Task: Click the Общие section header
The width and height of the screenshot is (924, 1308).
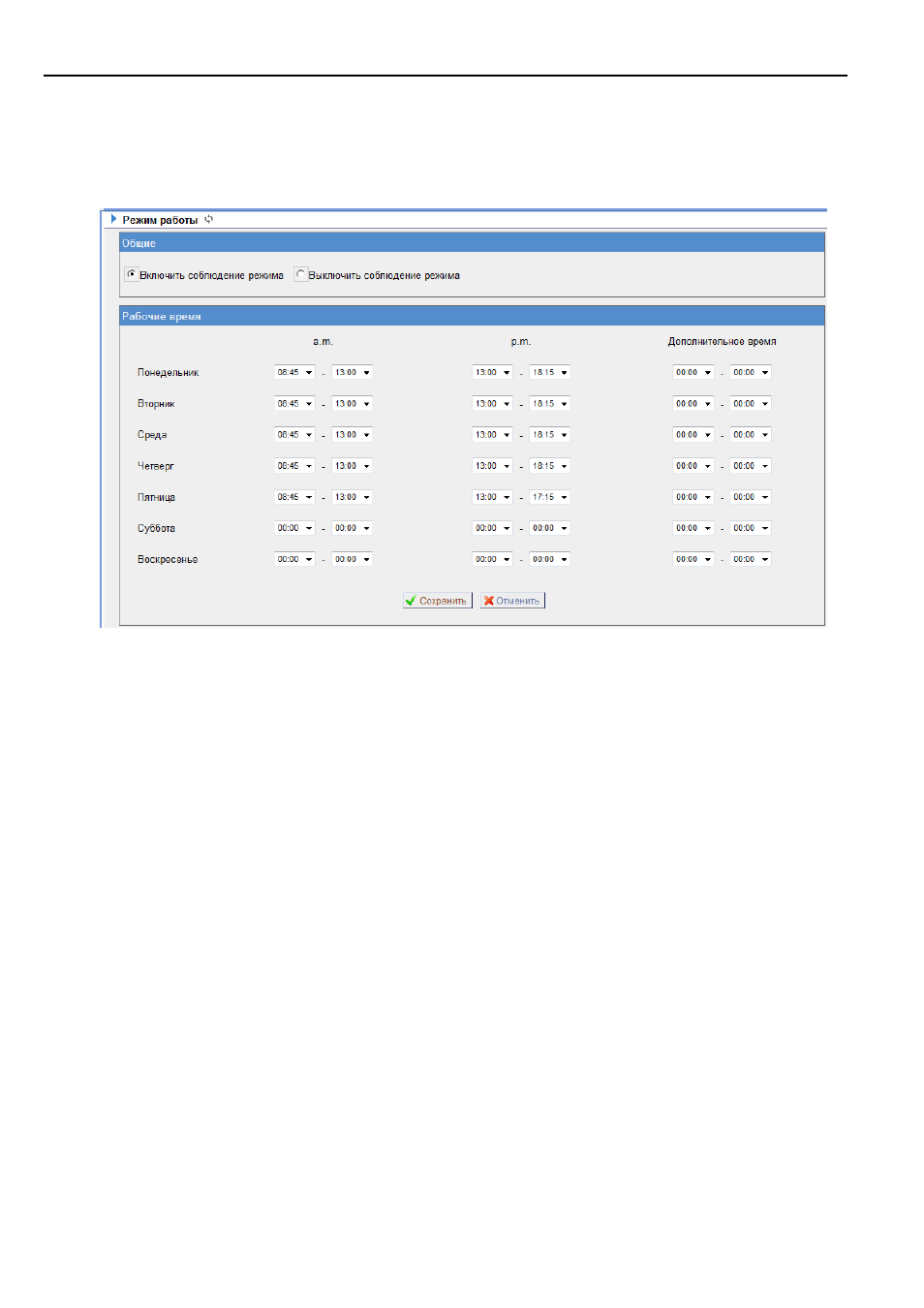Action: point(472,243)
